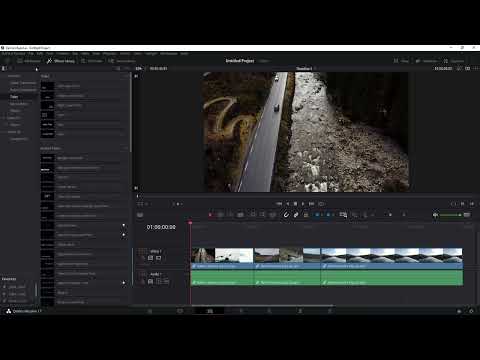Add a blue flag to the clip

[x=317, y=215]
